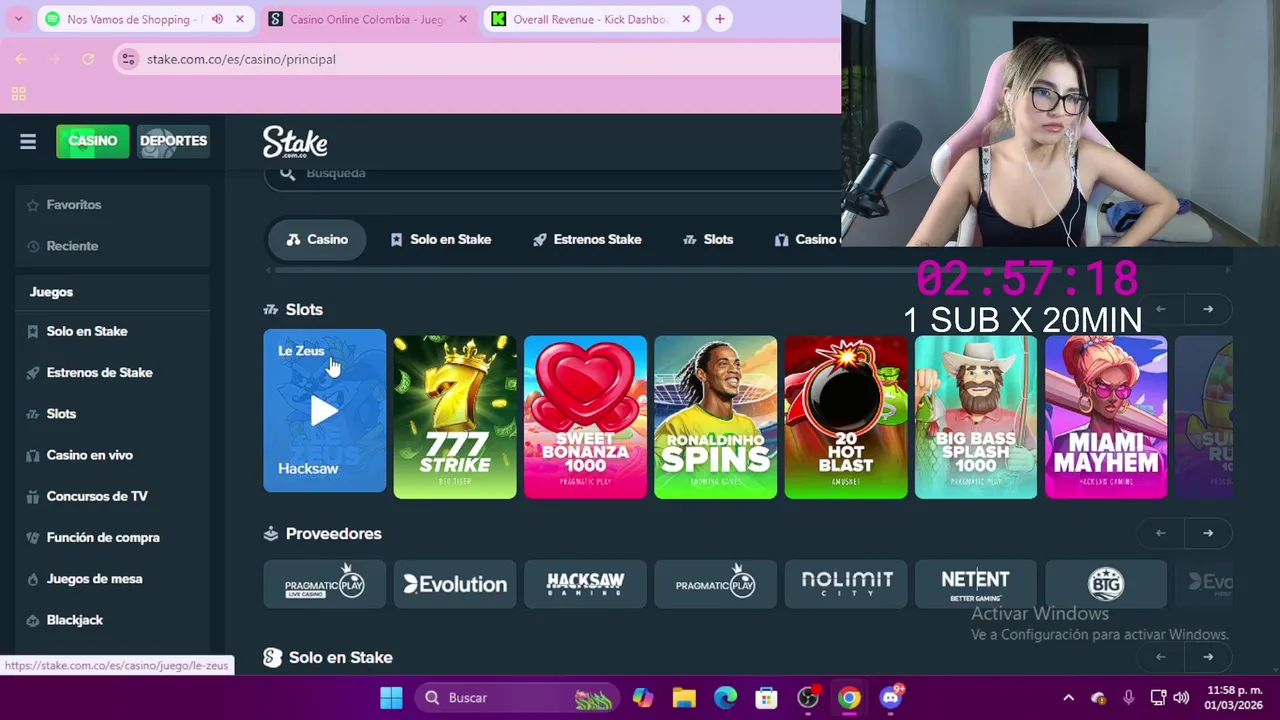Open Microsoft Edge from the taskbar

pyautogui.click(x=725, y=698)
